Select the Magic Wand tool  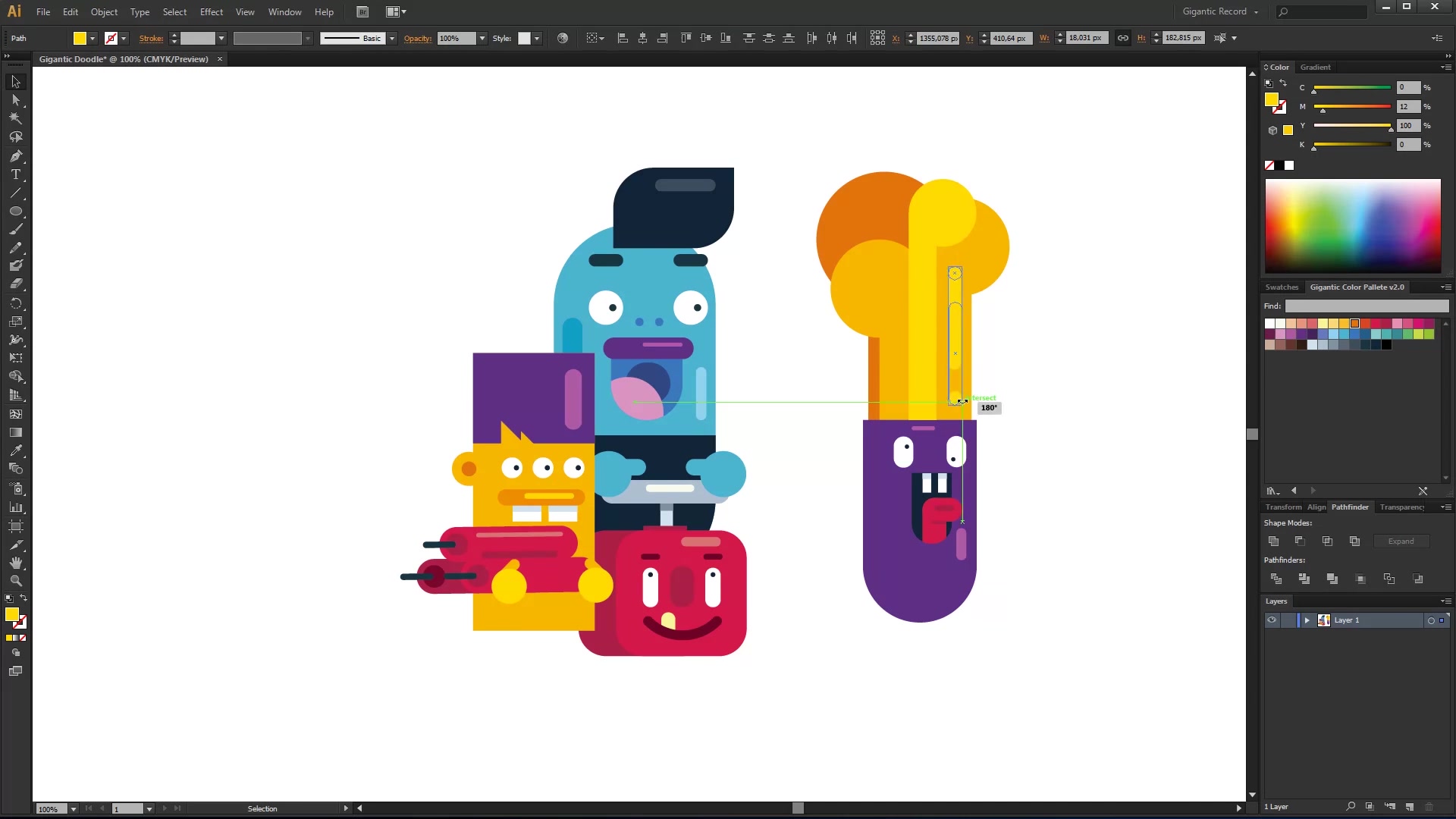click(x=15, y=118)
